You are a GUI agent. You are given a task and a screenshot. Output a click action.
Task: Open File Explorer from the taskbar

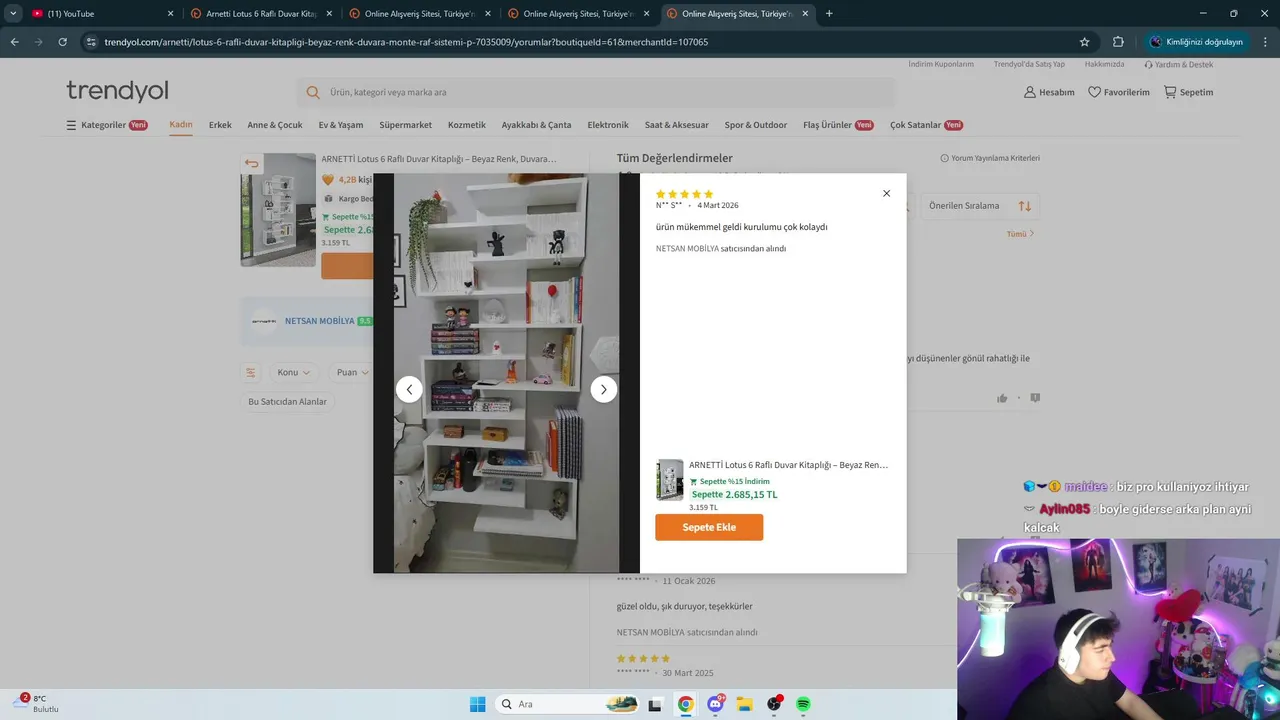click(744, 704)
